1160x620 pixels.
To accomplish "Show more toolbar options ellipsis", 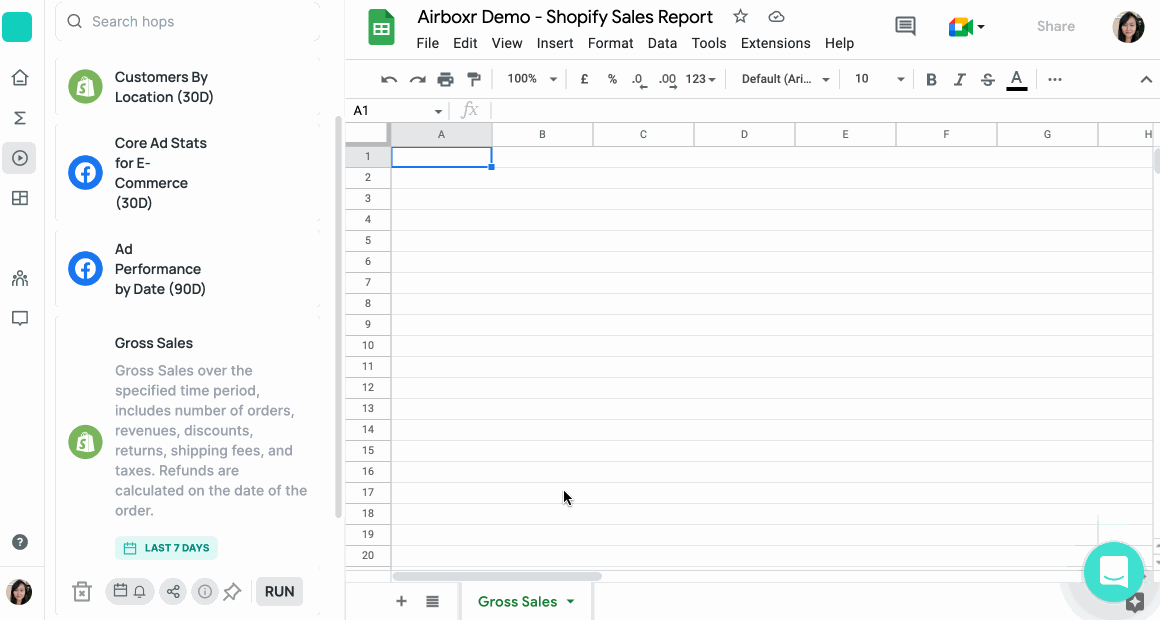I will pyautogui.click(x=1055, y=79).
